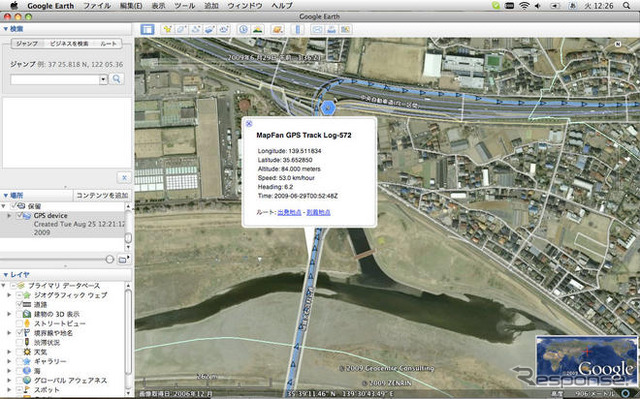Enable the ストリートビュー layer checkbox

pos(19,324)
